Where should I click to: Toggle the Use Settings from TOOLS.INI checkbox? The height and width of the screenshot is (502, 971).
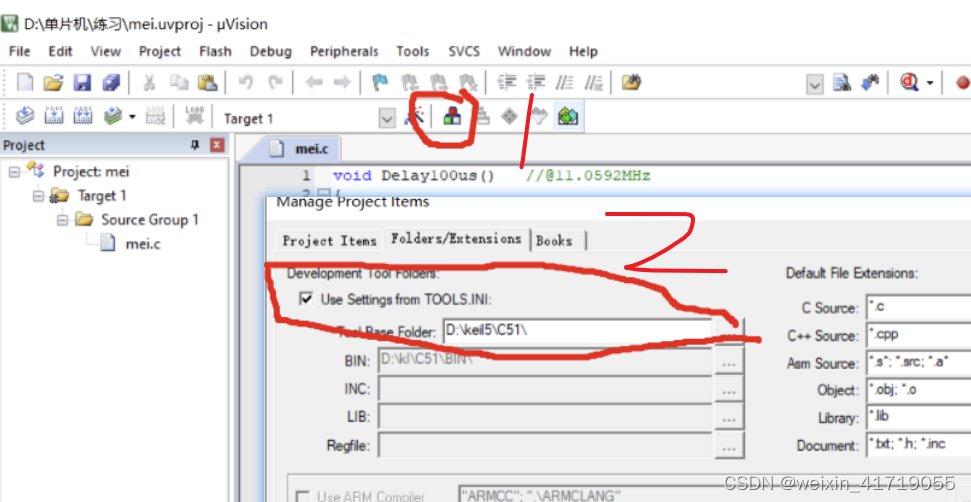point(306,300)
